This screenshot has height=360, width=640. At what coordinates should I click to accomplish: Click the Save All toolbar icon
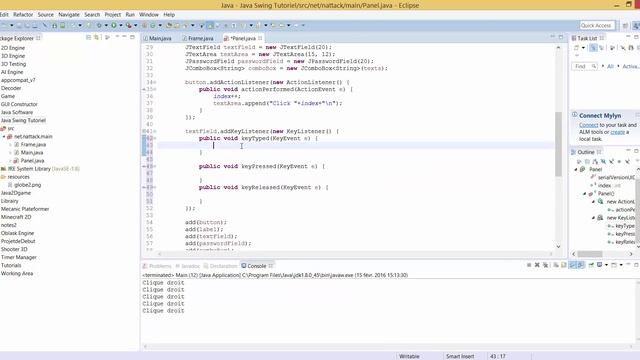point(27,25)
